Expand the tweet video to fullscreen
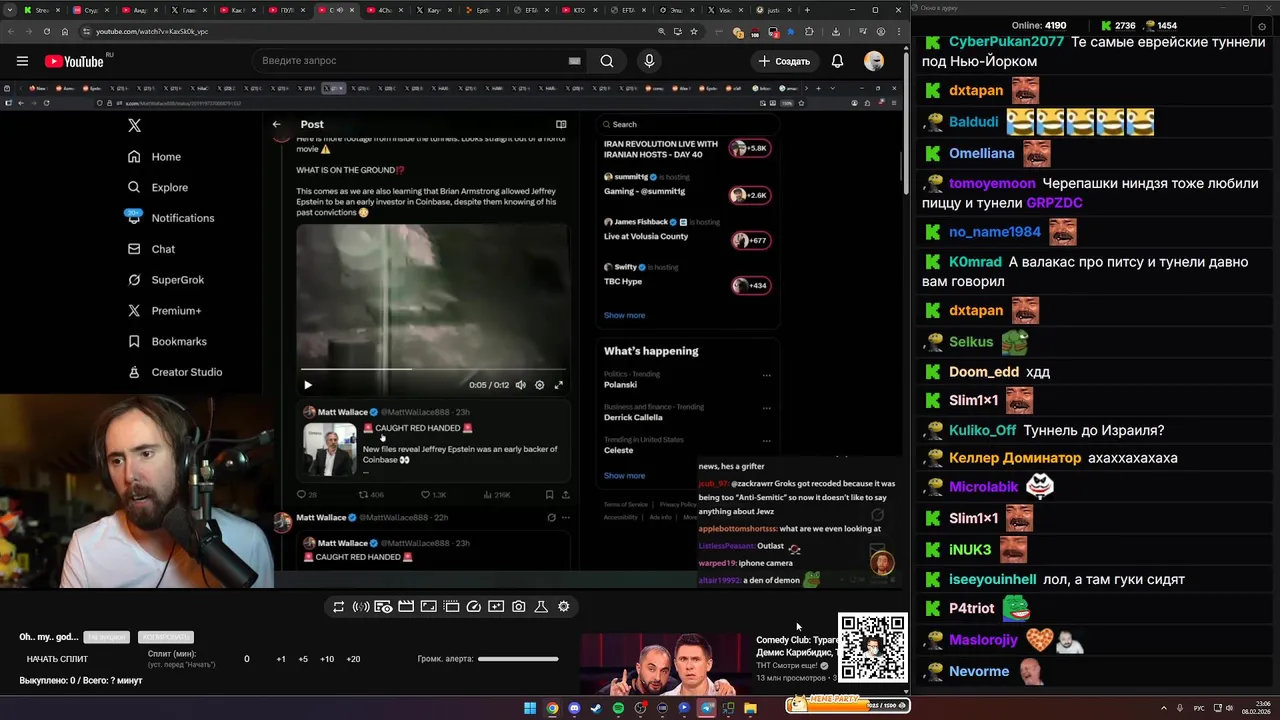This screenshot has height=720, width=1280. point(559,385)
